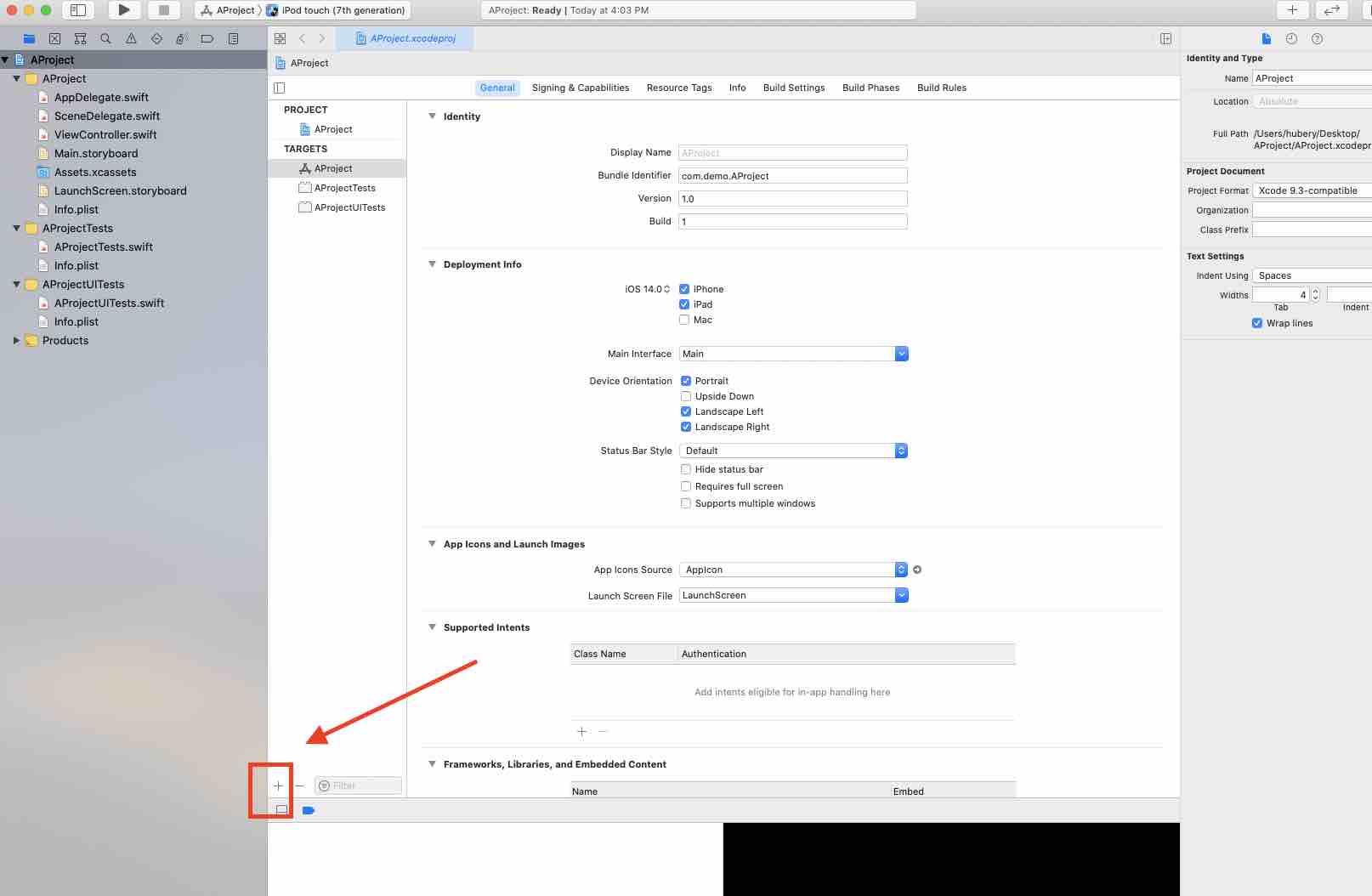1372x896 pixels.
Task: Toggle the navigator sidebar button in toolbar
Action: (78, 10)
